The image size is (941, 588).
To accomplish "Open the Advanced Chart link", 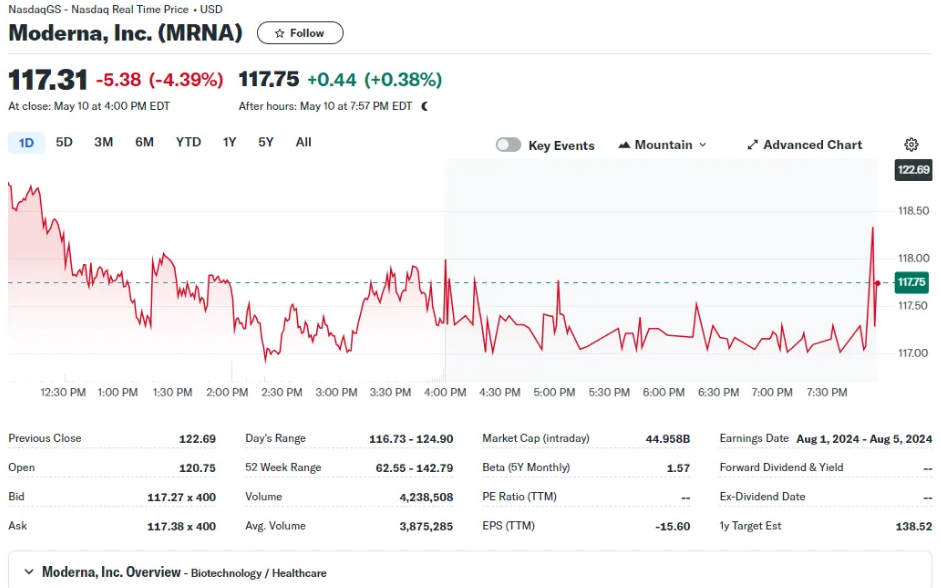I will (812, 145).
